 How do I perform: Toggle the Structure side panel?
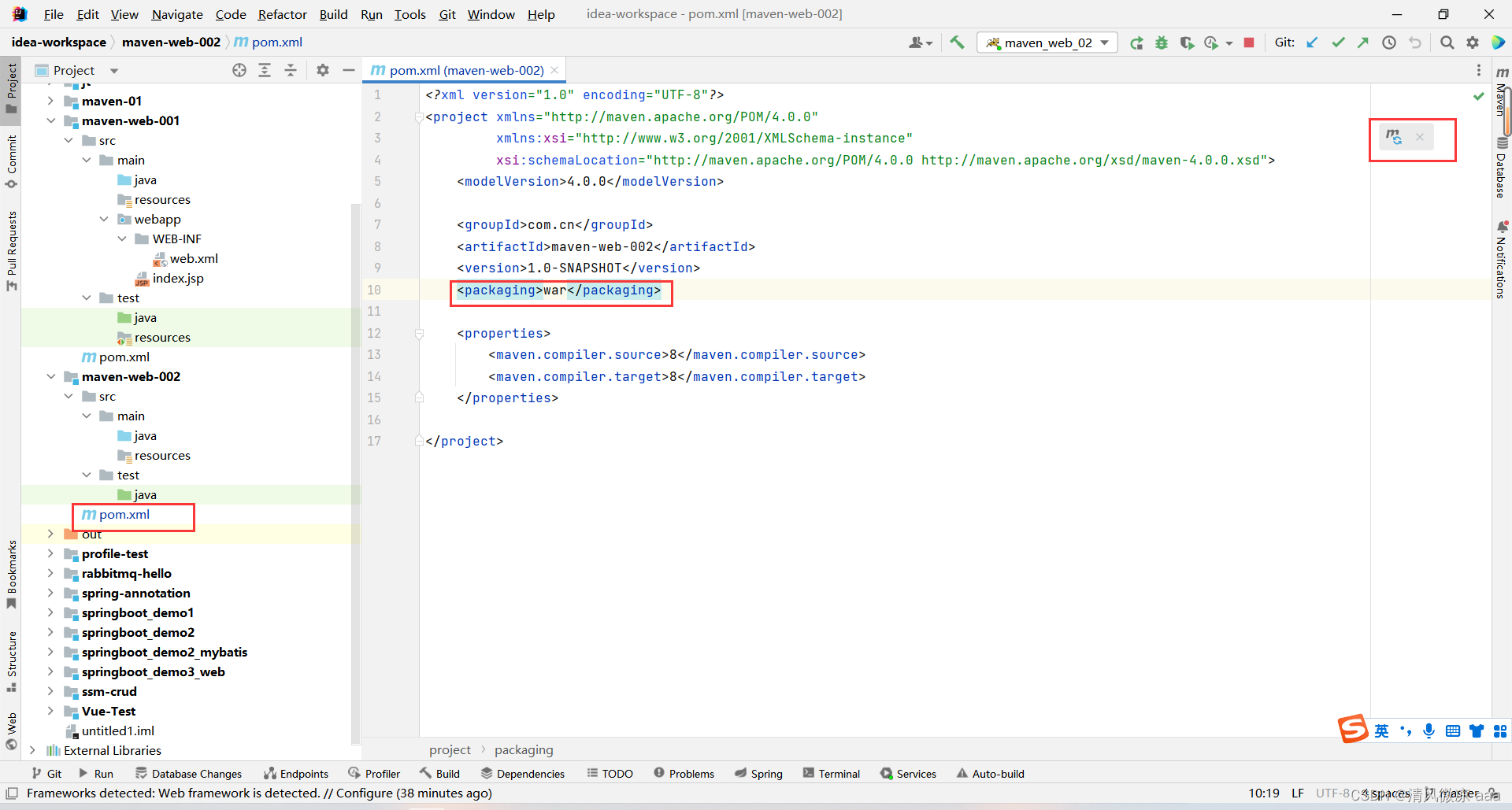tap(11, 661)
